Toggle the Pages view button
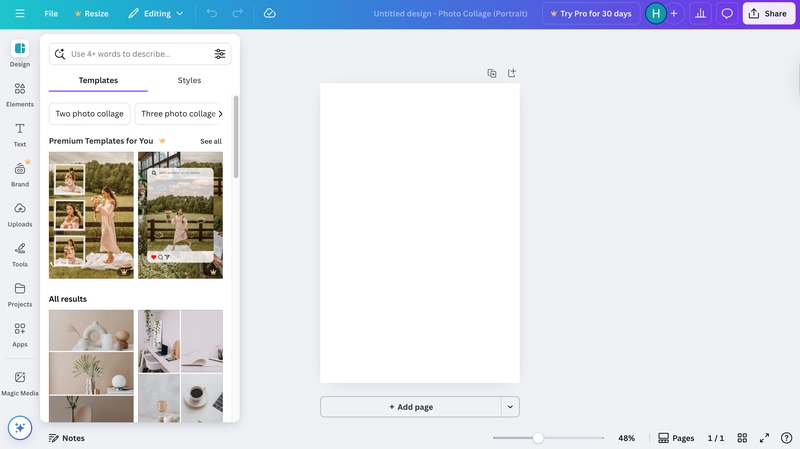 (676, 438)
